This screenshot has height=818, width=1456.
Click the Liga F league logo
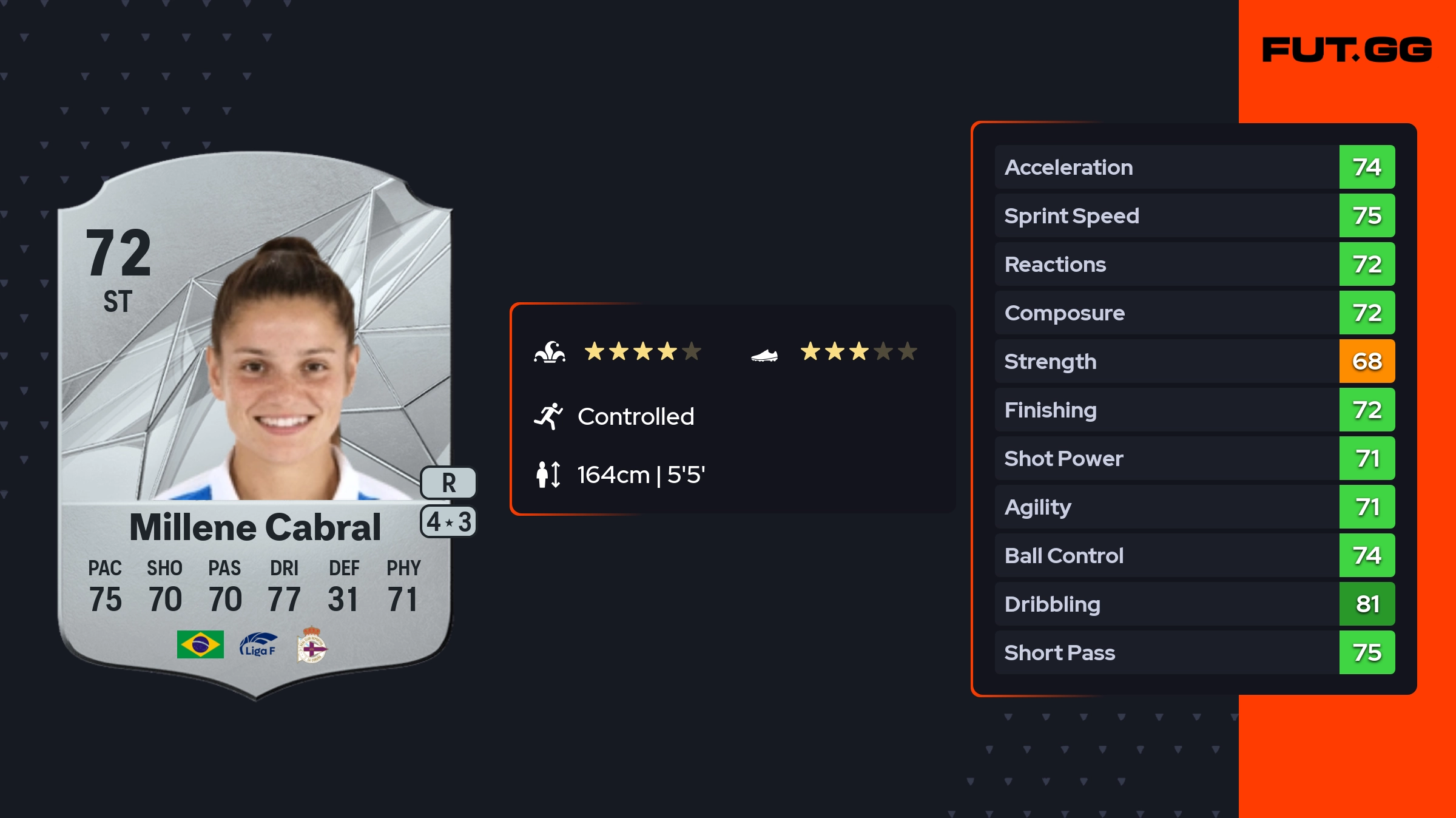pyautogui.click(x=258, y=645)
